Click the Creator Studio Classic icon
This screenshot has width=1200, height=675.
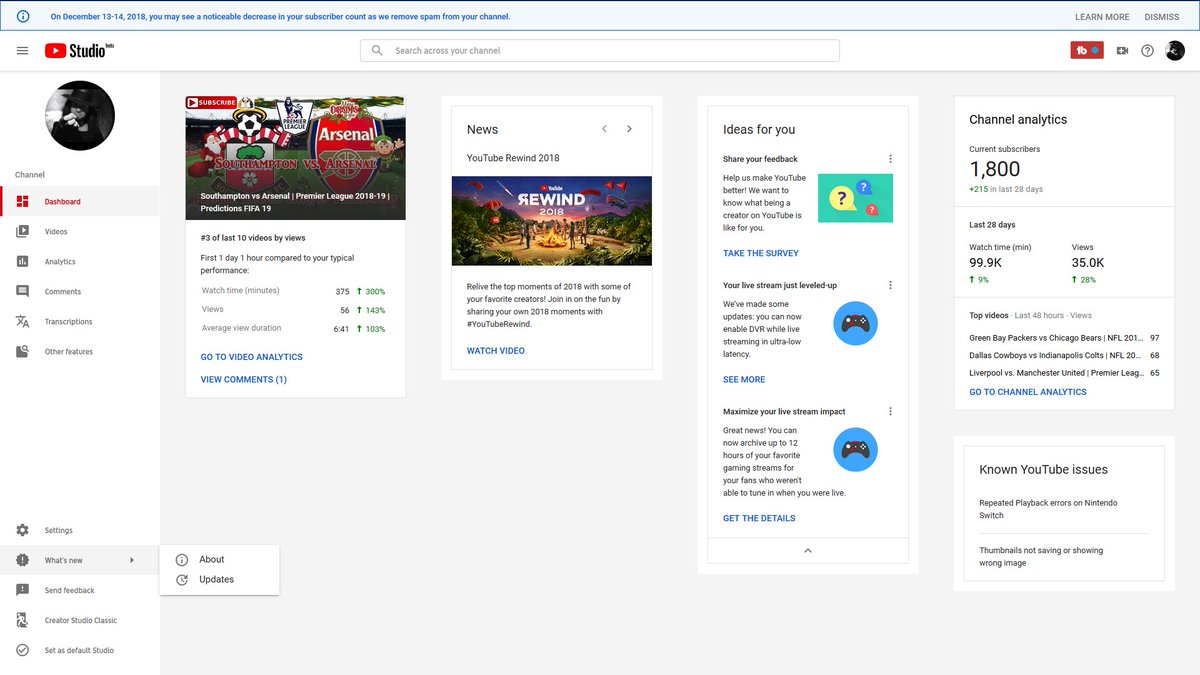pos(22,621)
